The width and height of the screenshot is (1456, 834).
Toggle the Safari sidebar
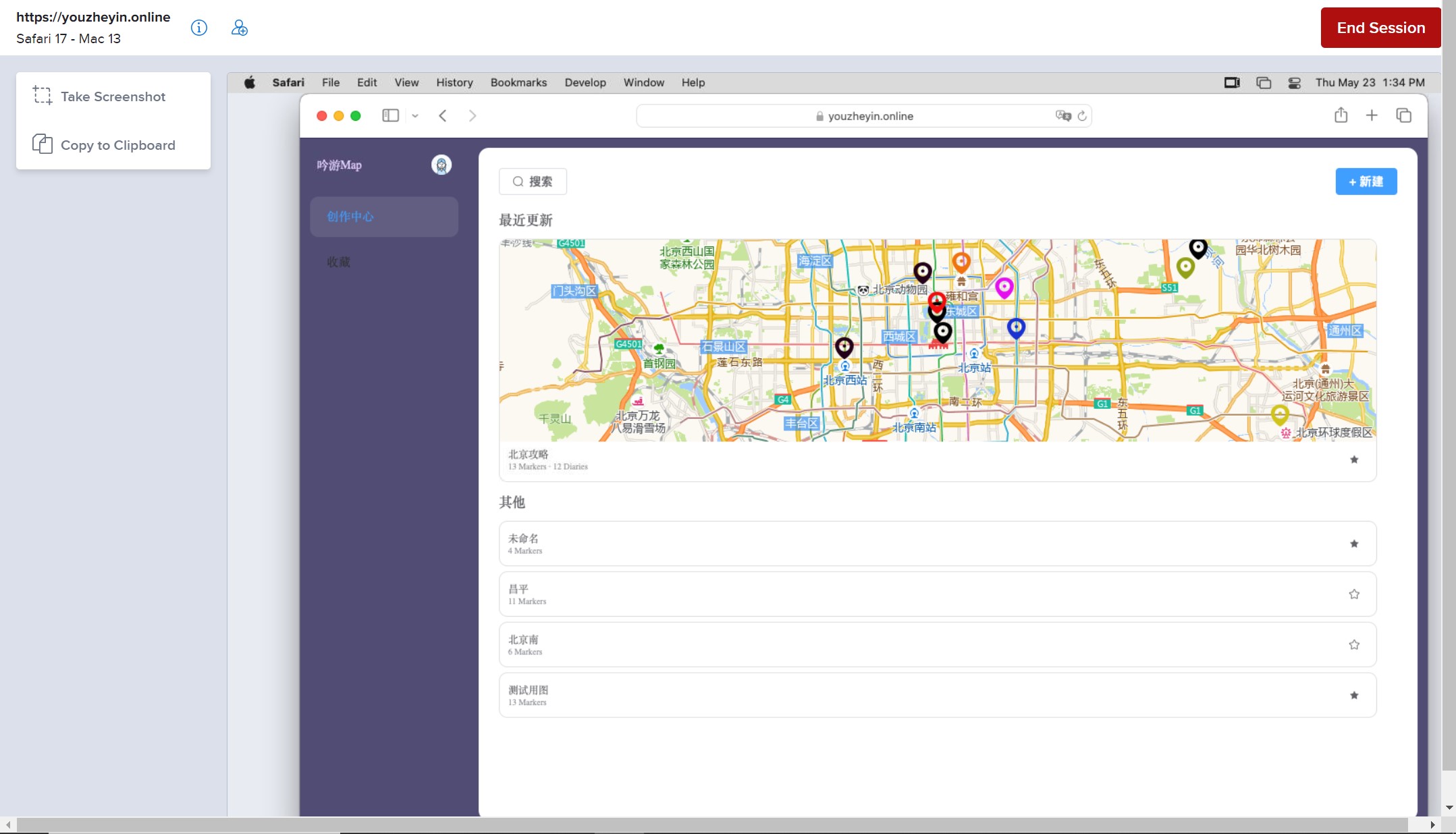[391, 115]
